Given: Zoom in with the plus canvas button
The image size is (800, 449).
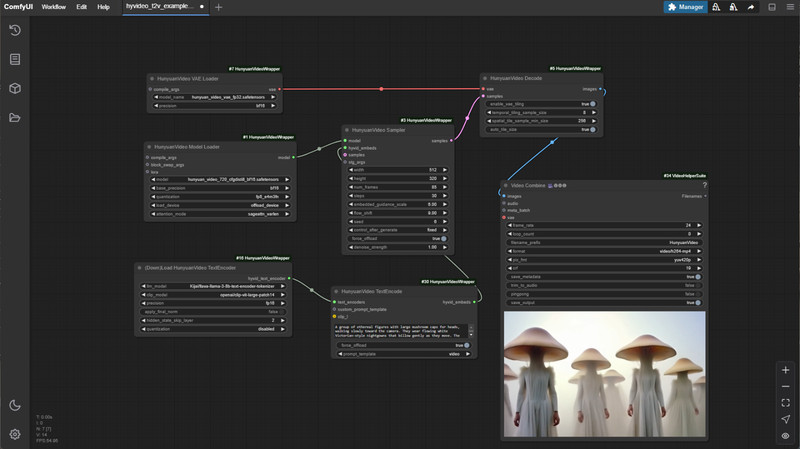Looking at the screenshot, I should (786, 370).
